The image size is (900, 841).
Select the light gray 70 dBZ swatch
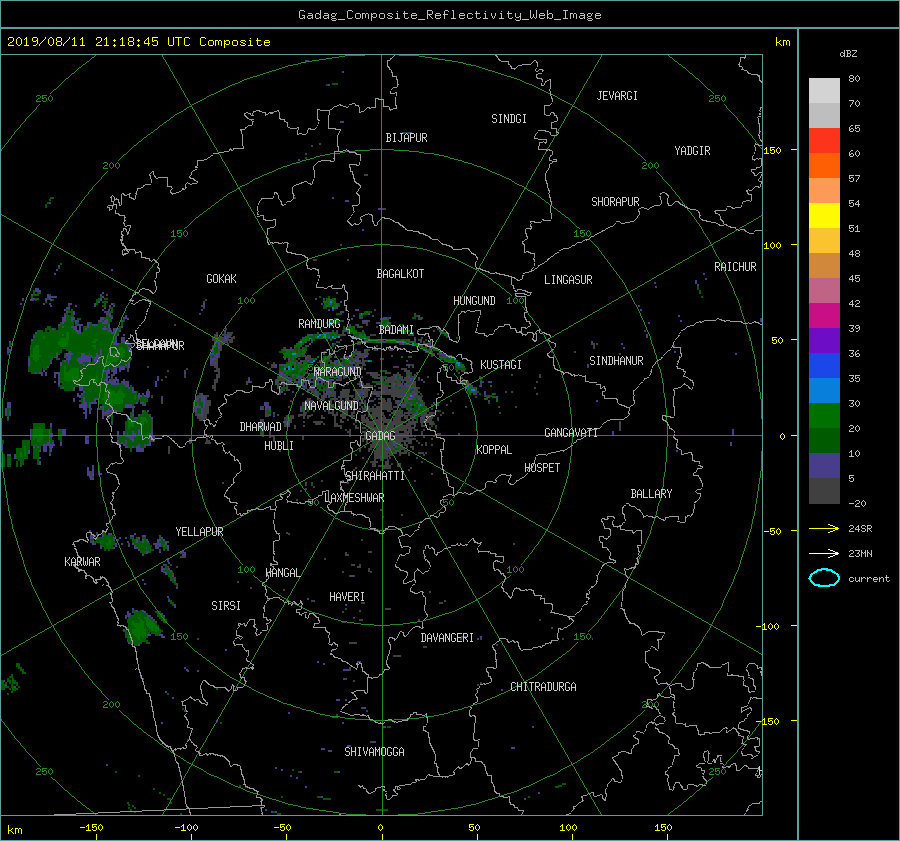point(824,91)
